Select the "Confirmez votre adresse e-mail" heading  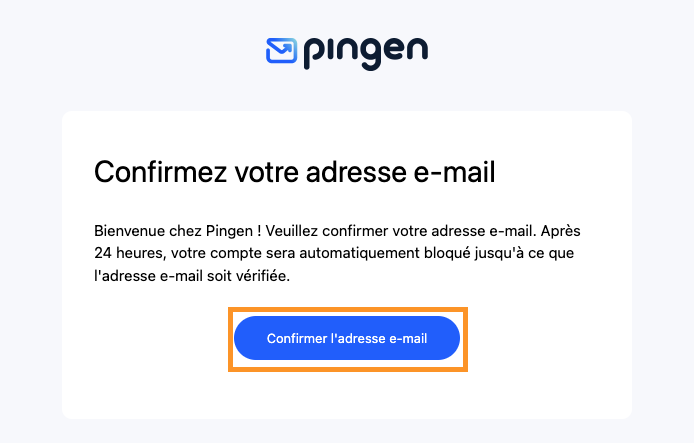[295, 172]
